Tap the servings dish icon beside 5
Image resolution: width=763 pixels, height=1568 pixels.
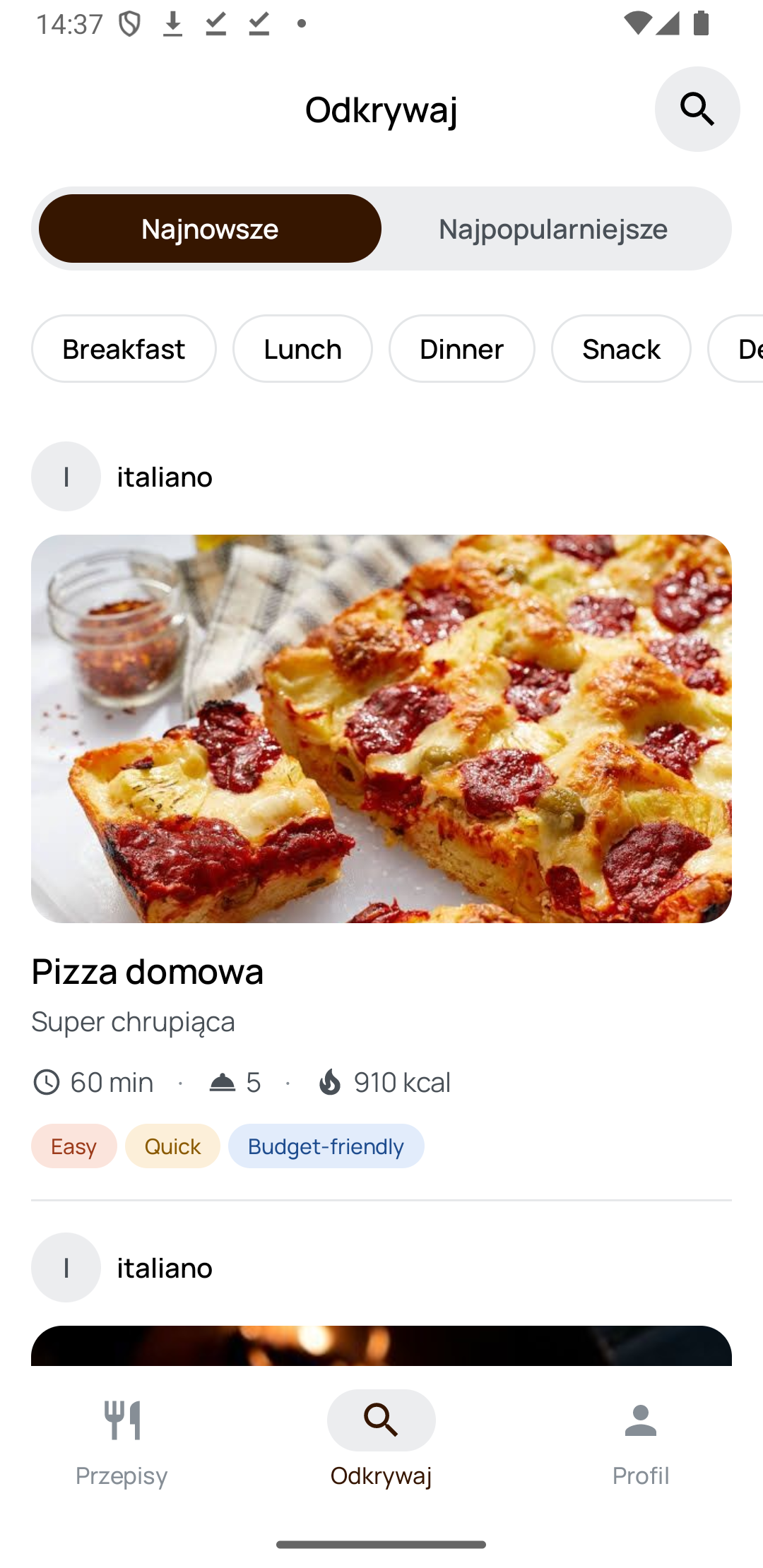click(222, 1082)
